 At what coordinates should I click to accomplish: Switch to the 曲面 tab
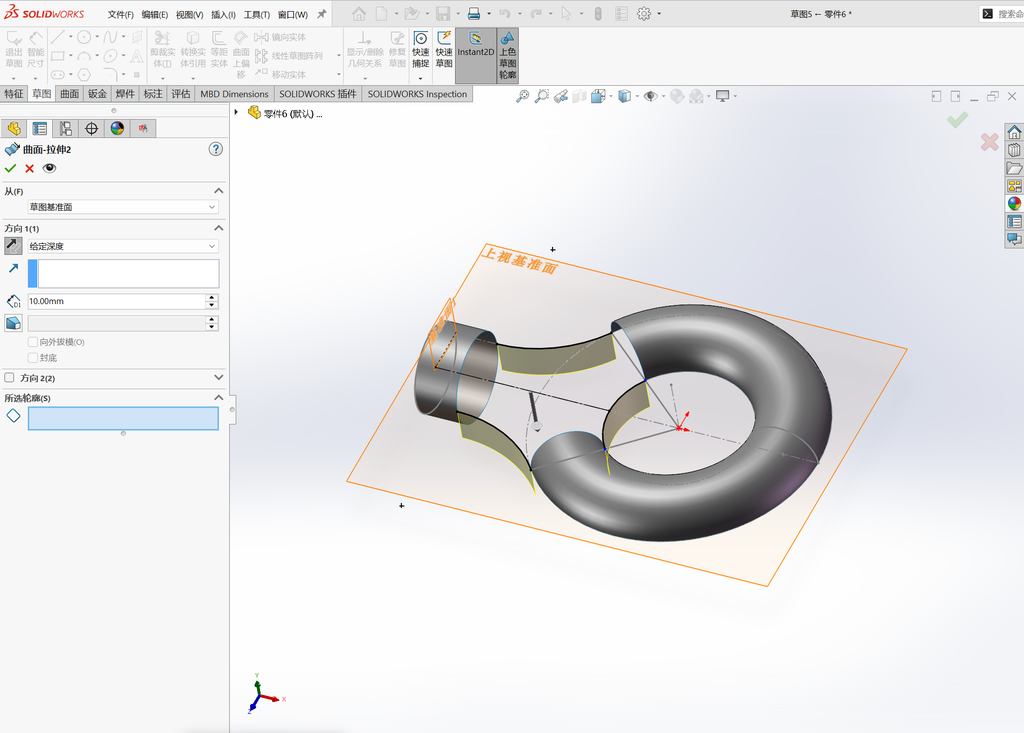coord(69,93)
